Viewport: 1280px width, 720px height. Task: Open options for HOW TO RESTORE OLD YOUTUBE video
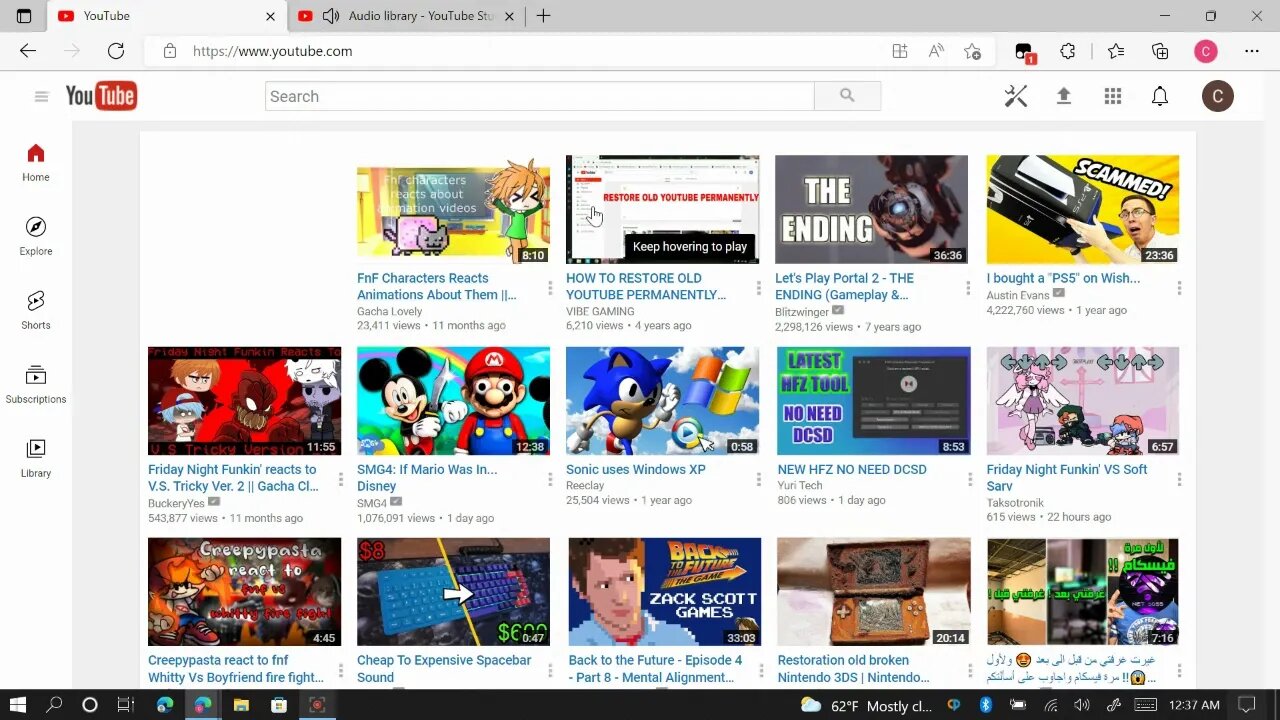click(758, 288)
